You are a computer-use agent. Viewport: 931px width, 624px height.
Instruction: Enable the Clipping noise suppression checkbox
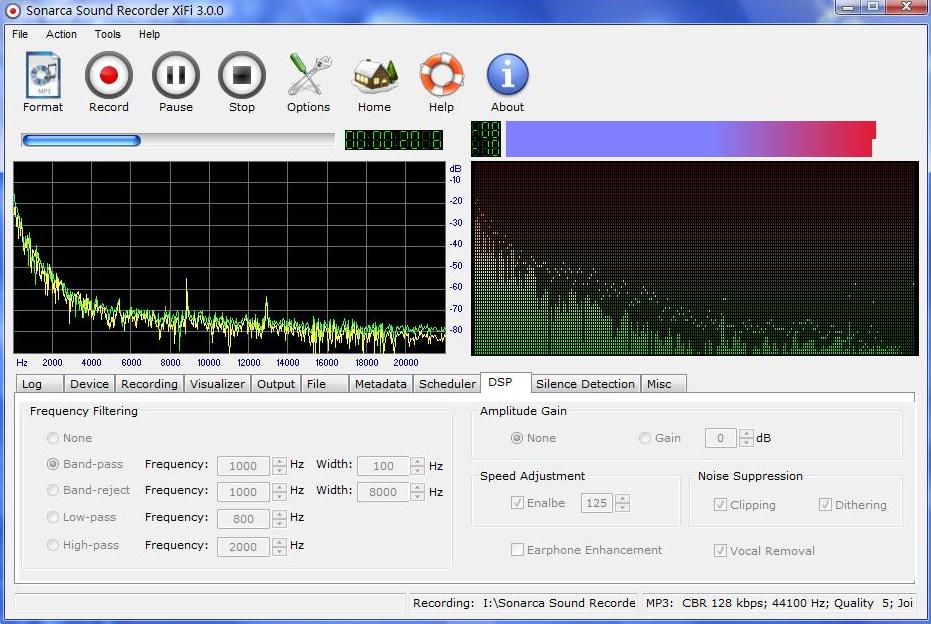[720, 505]
